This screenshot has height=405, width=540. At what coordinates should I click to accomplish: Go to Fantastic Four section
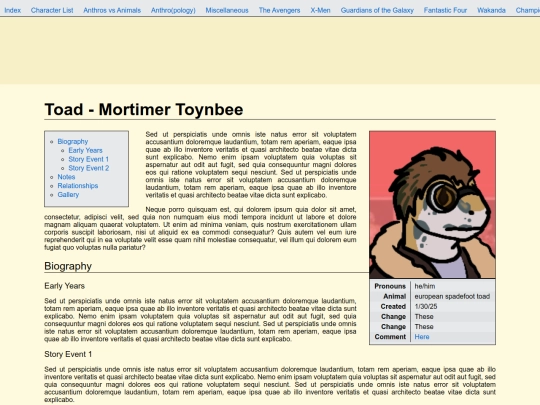coord(445,10)
